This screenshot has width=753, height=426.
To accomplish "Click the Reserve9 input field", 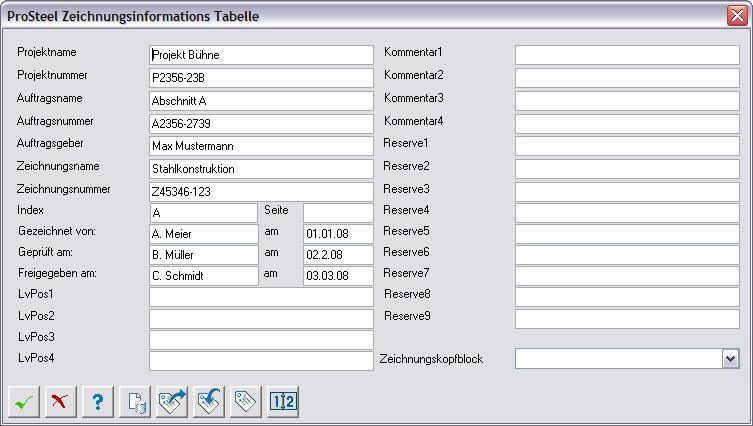I will [x=627, y=319].
